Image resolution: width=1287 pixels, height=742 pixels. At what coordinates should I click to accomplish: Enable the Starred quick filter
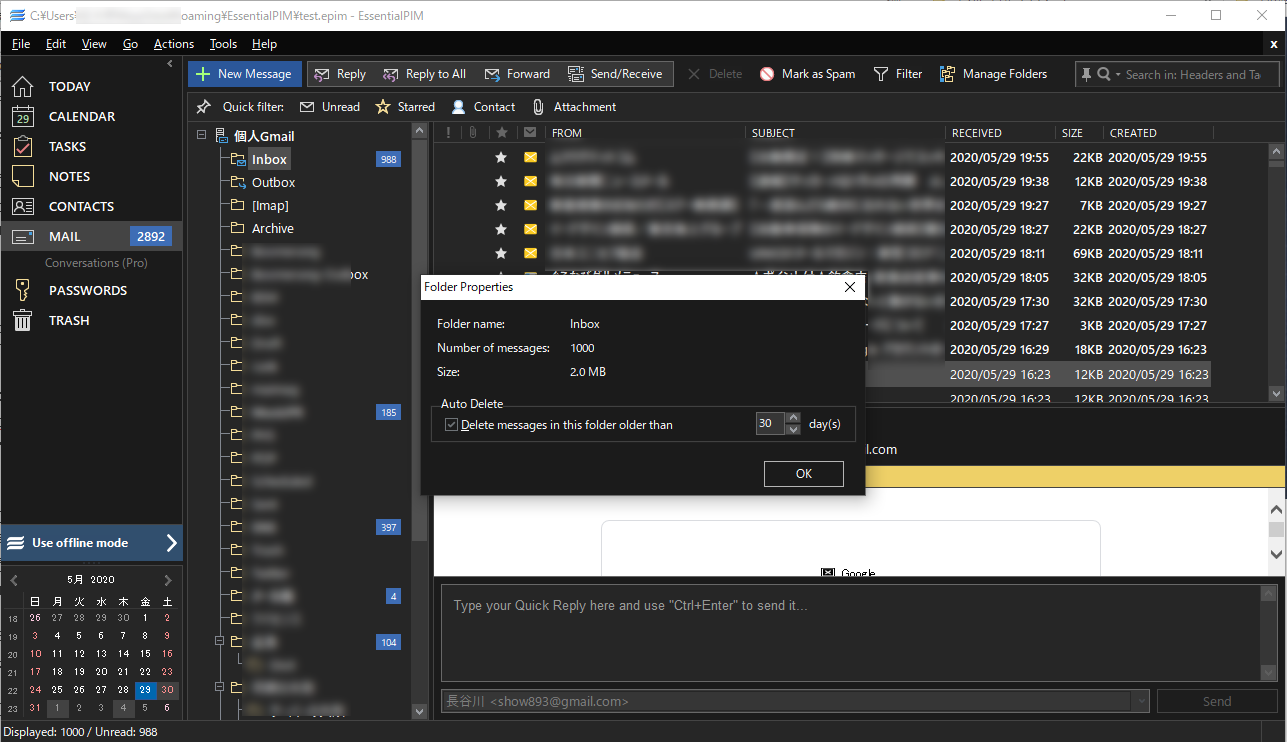click(x=405, y=107)
